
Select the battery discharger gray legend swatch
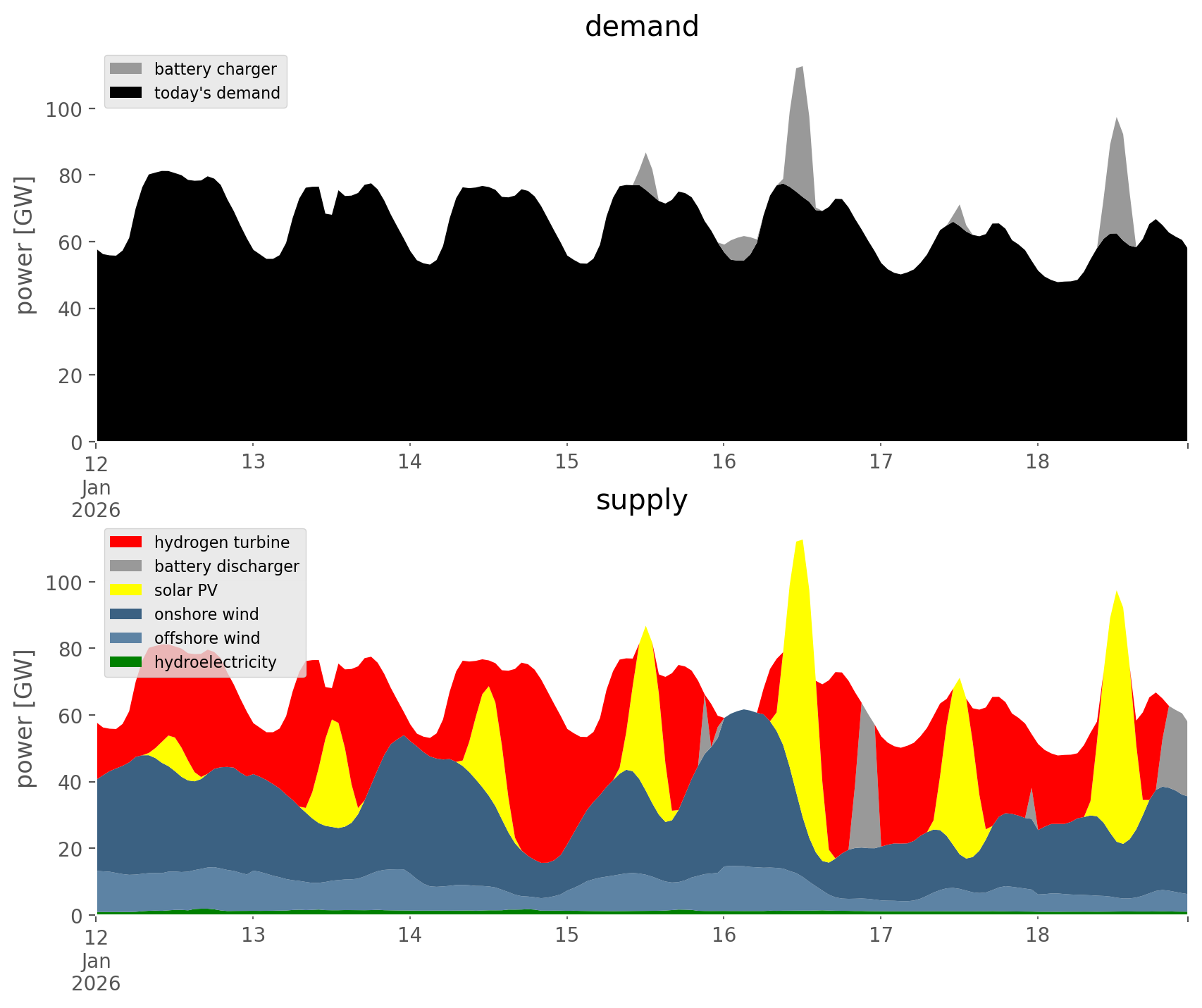[x=126, y=566]
